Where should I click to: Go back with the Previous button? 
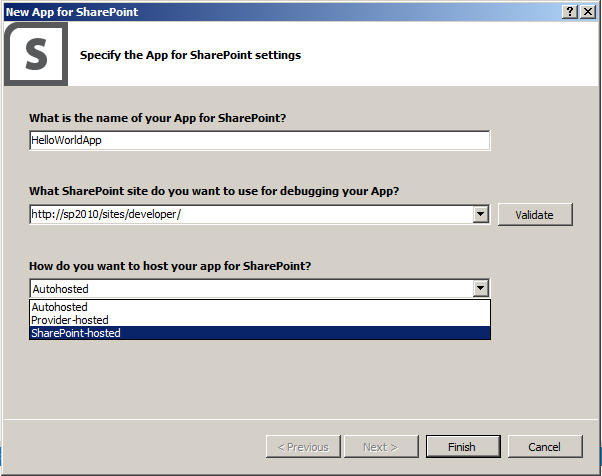point(303,446)
